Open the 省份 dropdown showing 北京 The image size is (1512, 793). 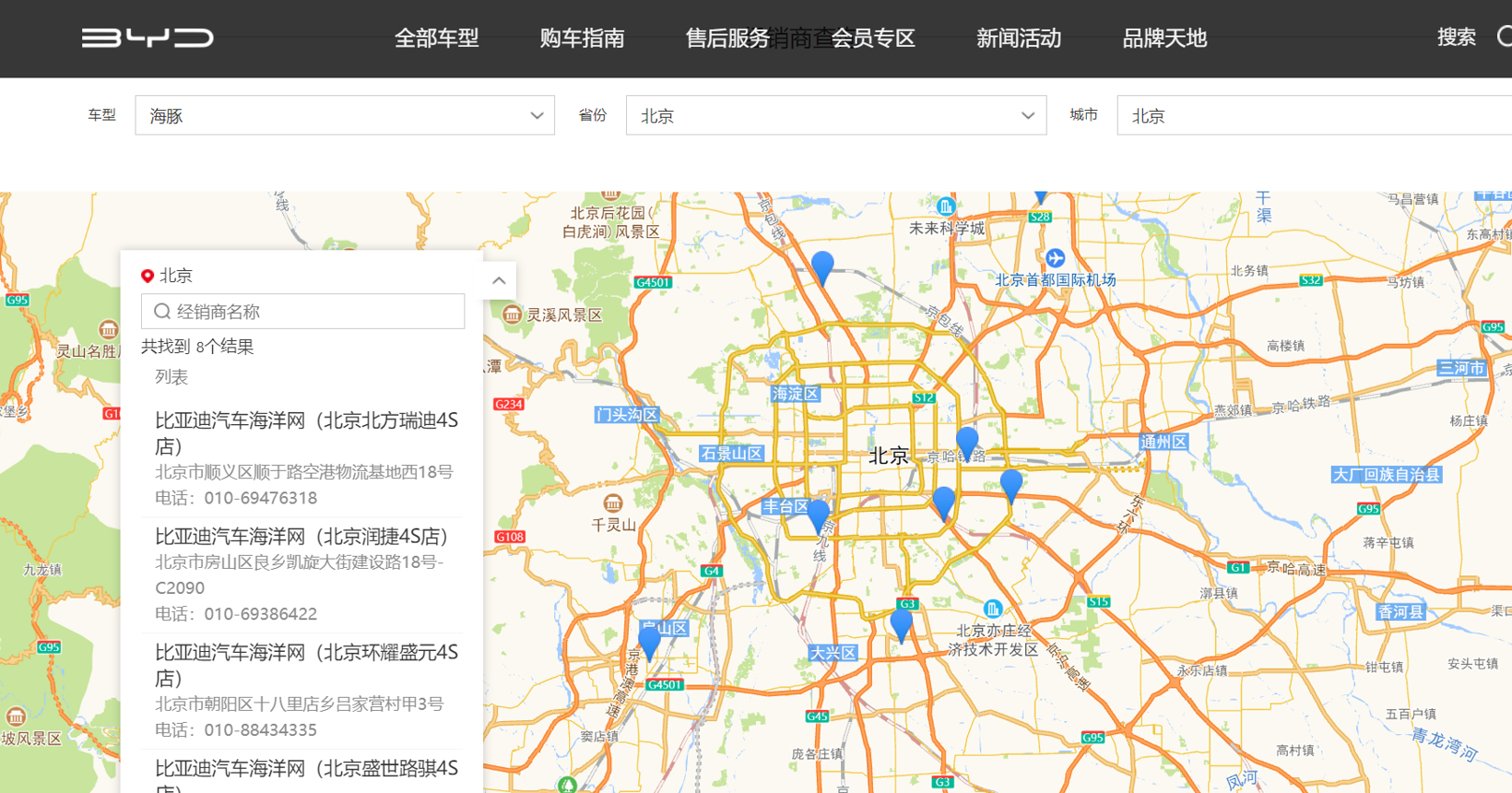click(836, 115)
